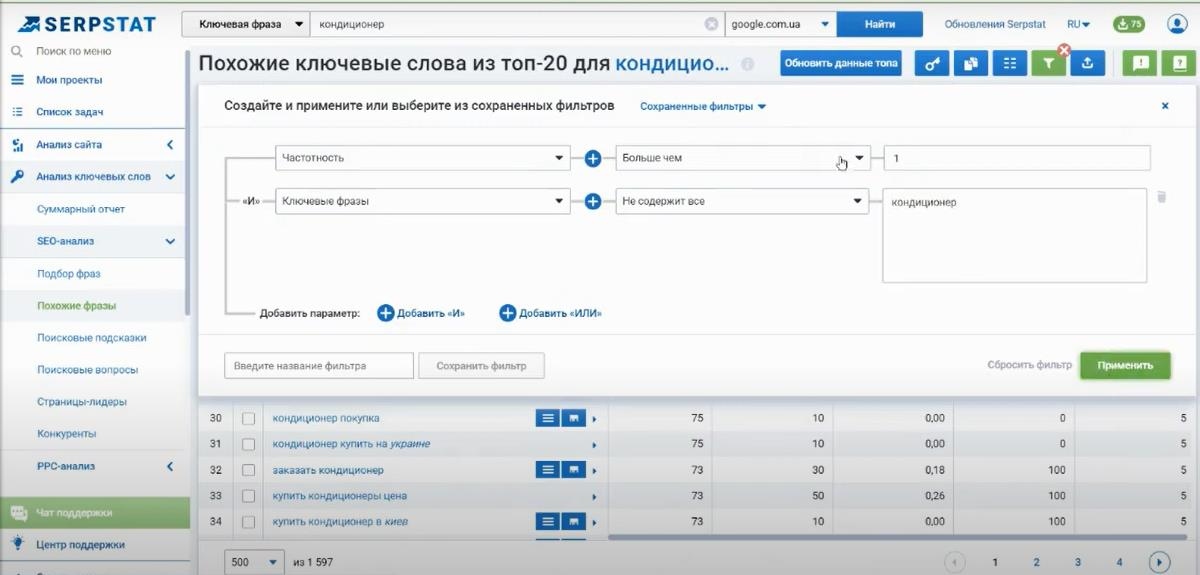Click 'Добавить «ИЛИ»' parameter button

pyautogui.click(x=551, y=313)
